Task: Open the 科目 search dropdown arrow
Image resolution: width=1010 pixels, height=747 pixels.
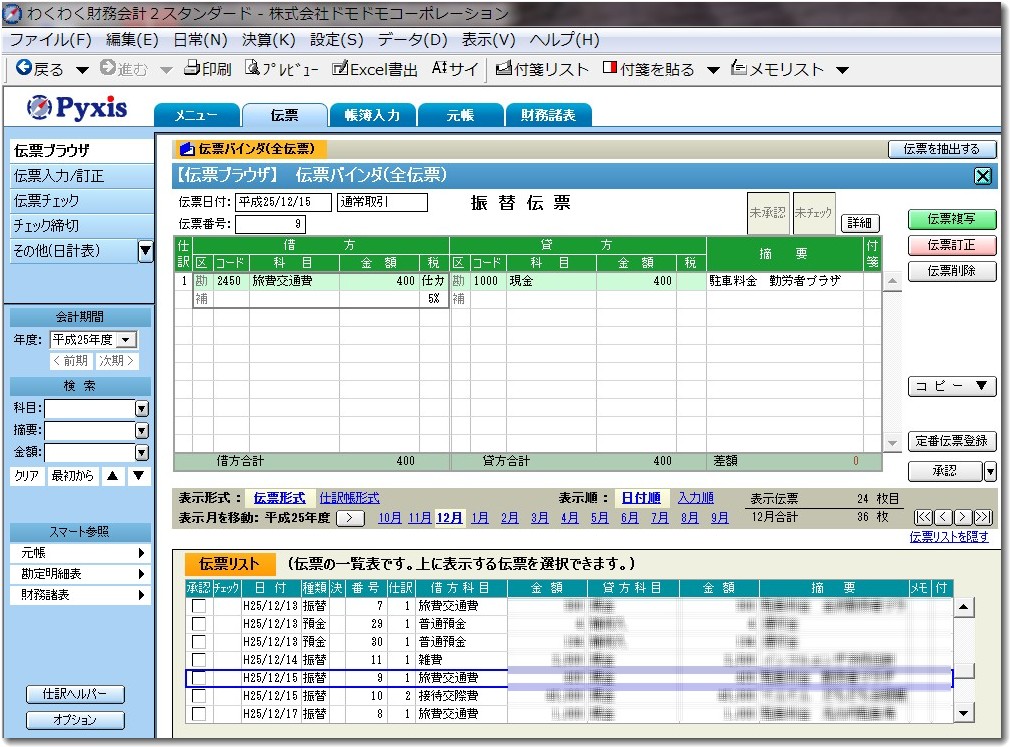Action: click(141, 408)
